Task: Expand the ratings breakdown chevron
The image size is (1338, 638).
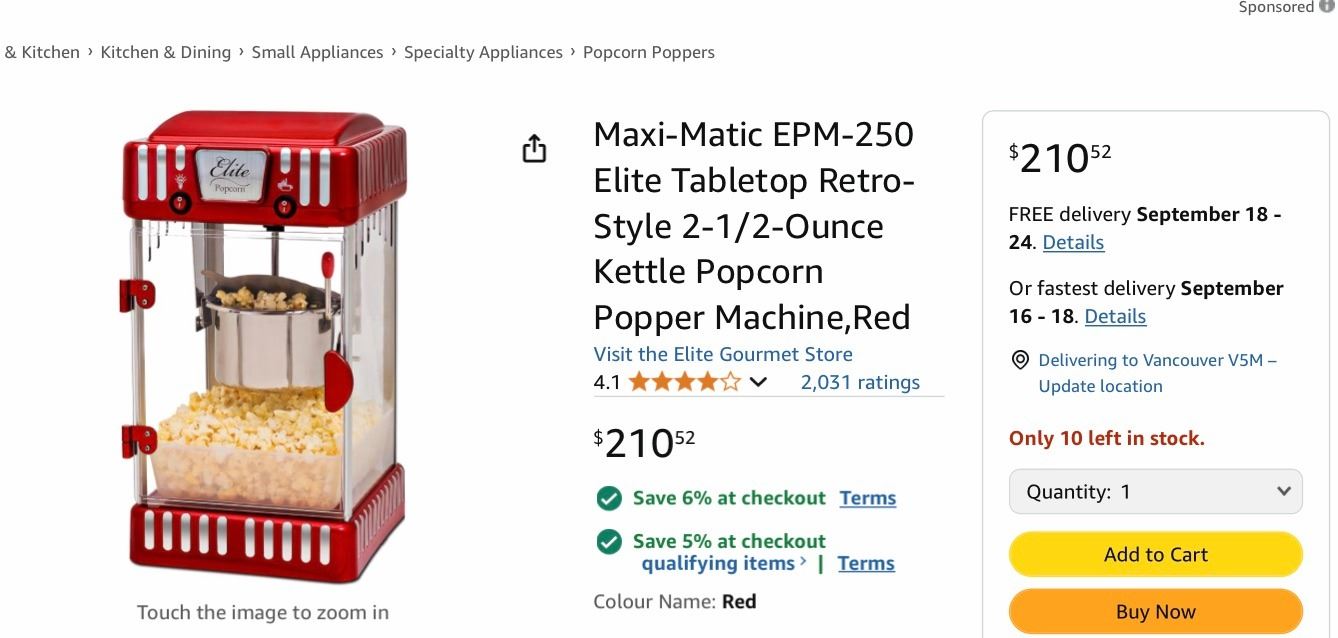Action: (759, 382)
